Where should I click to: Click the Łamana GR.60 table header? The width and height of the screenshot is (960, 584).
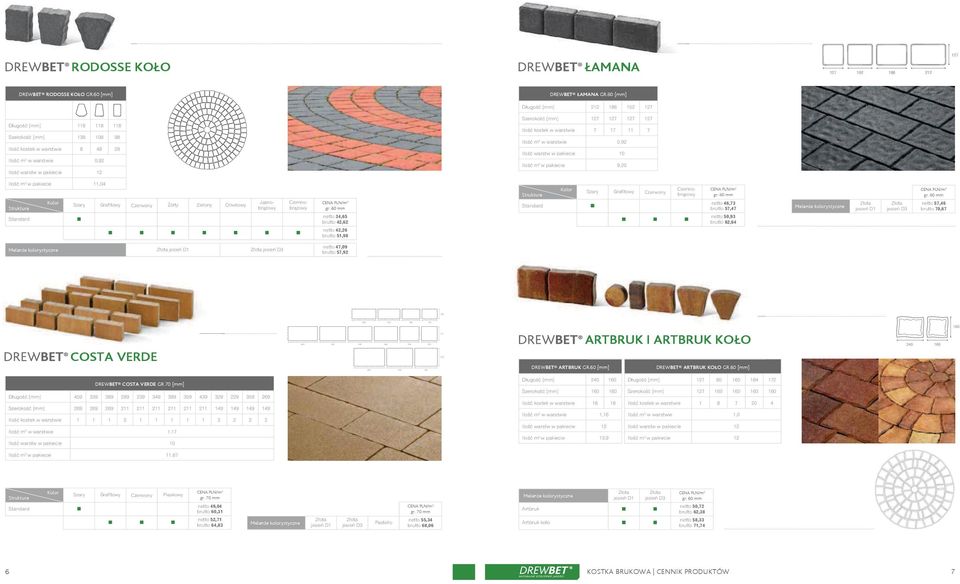pos(588,94)
